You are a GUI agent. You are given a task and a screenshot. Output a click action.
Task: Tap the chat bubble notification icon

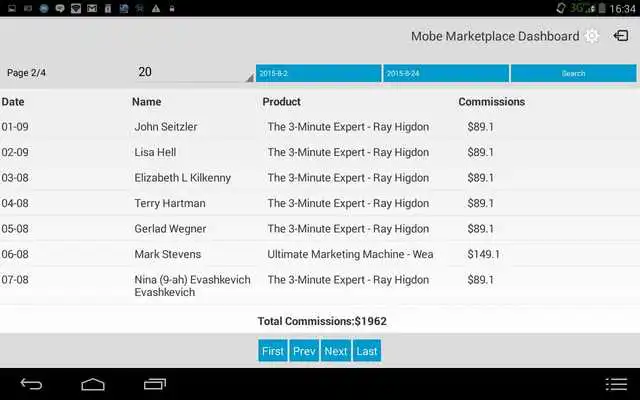(x=60, y=8)
